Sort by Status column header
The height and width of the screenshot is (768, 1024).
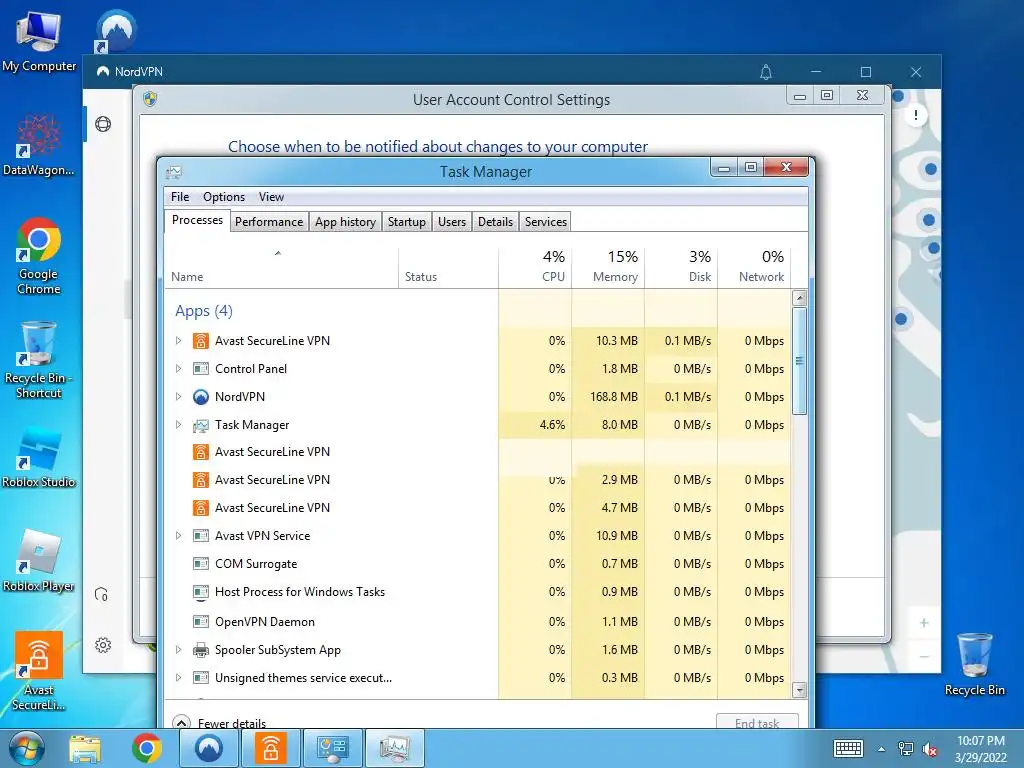pyautogui.click(x=448, y=268)
